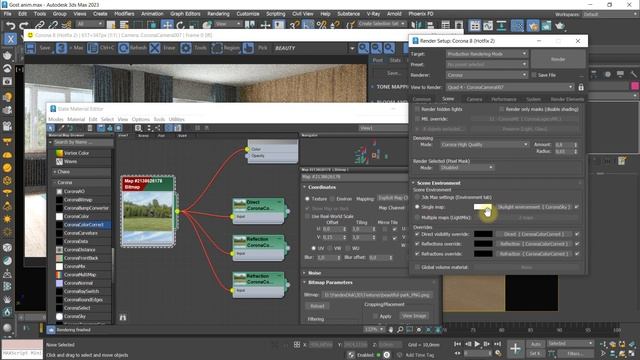
Task: Click the zoom-in magnifier in frame buffer
Action: 363,48
